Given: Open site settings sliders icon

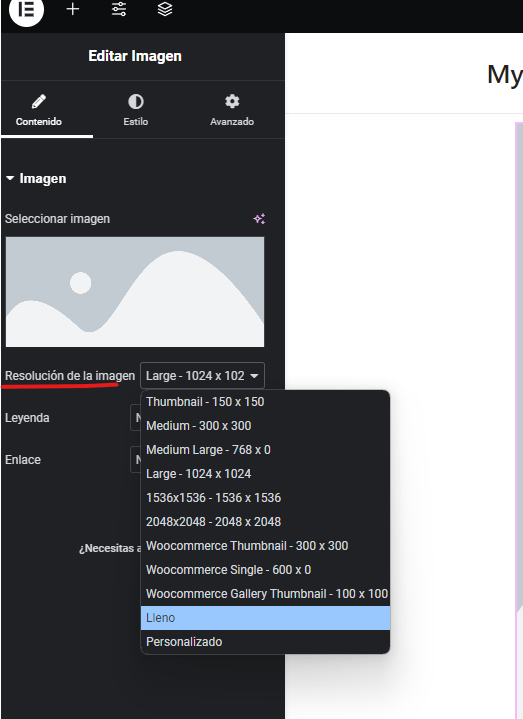Looking at the screenshot, I should tap(119, 9).
